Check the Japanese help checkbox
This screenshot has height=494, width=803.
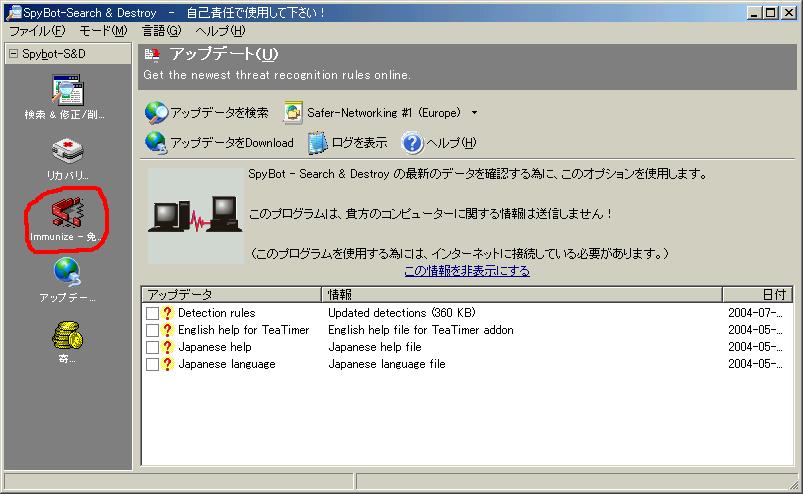[152, 347]
